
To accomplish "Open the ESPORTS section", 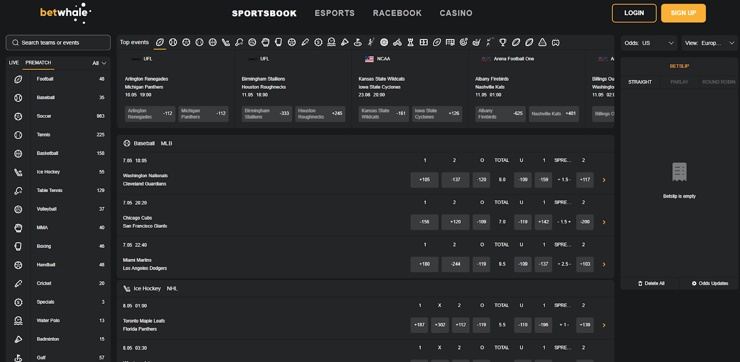I will 335,13.
